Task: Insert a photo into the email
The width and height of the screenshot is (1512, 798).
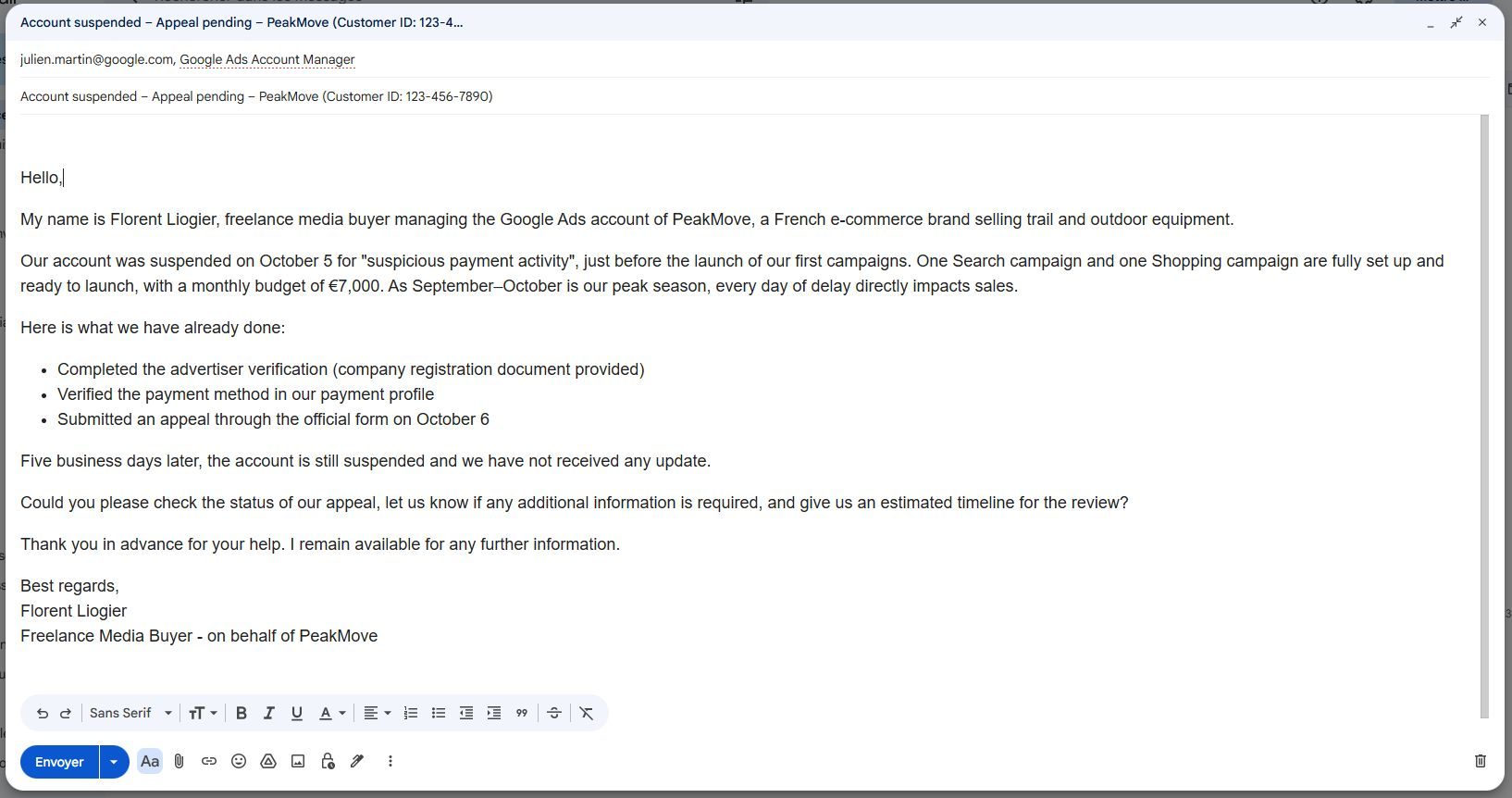Action: 298,761
